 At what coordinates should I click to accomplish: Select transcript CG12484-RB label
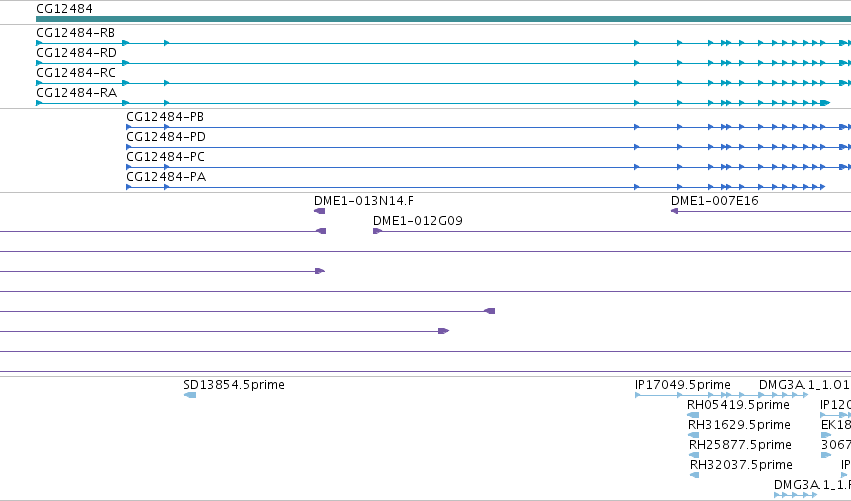[75, 33]
